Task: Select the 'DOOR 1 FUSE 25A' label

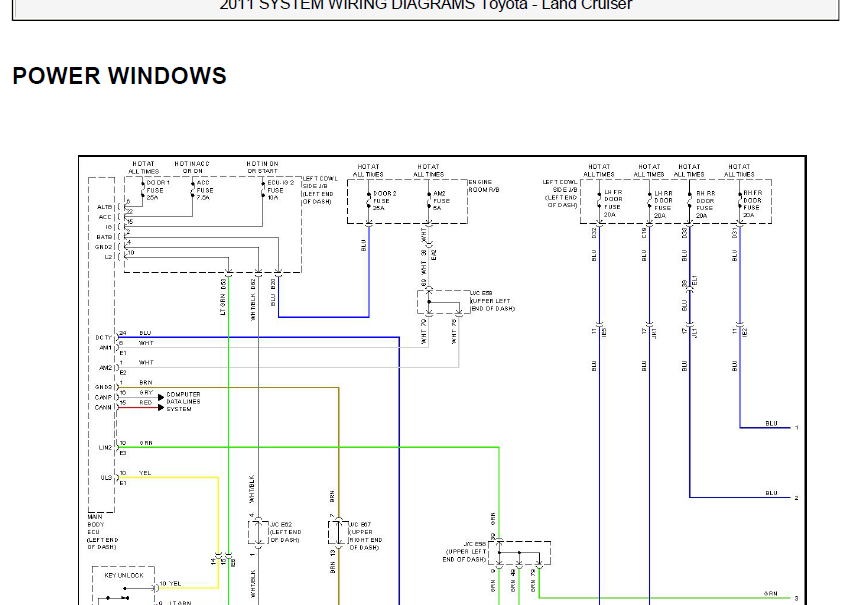Action: click(158, 190)
